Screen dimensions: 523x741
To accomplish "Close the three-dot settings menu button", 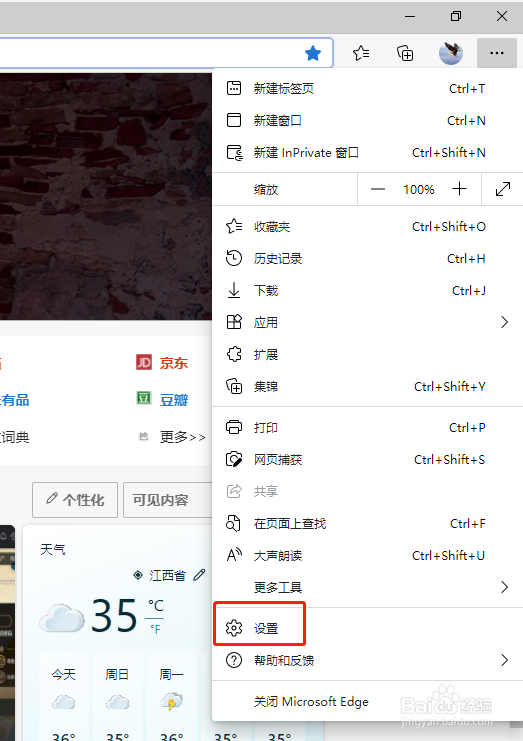I will click(x=497, y=53).
